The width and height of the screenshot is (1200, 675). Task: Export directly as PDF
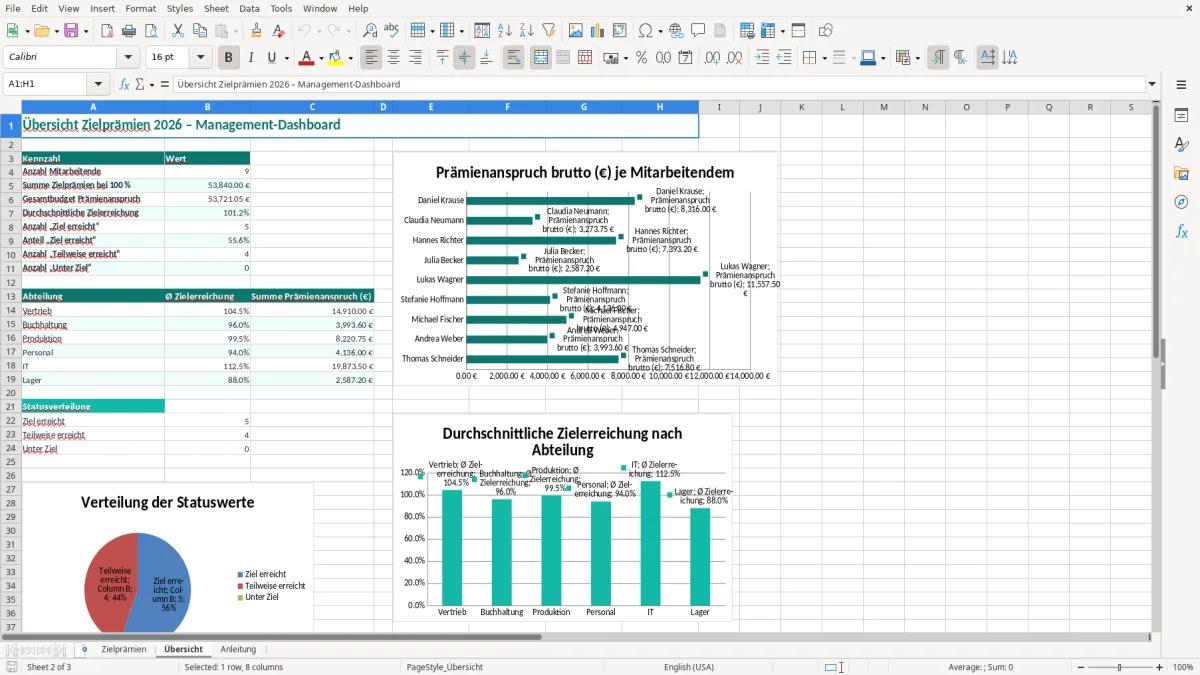pyautogui.click(x=107, y=31)
